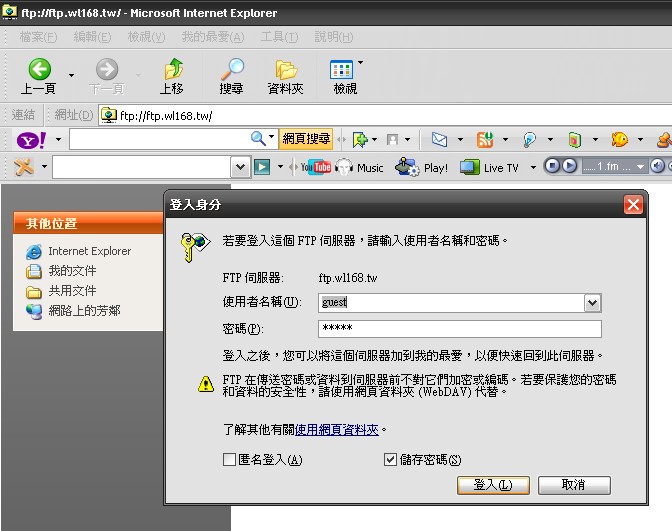Expand the username (使用者名稱) dropdown arrow
Image resolution: width=672 pixels, height=531 pixels.
coord(592,302)
